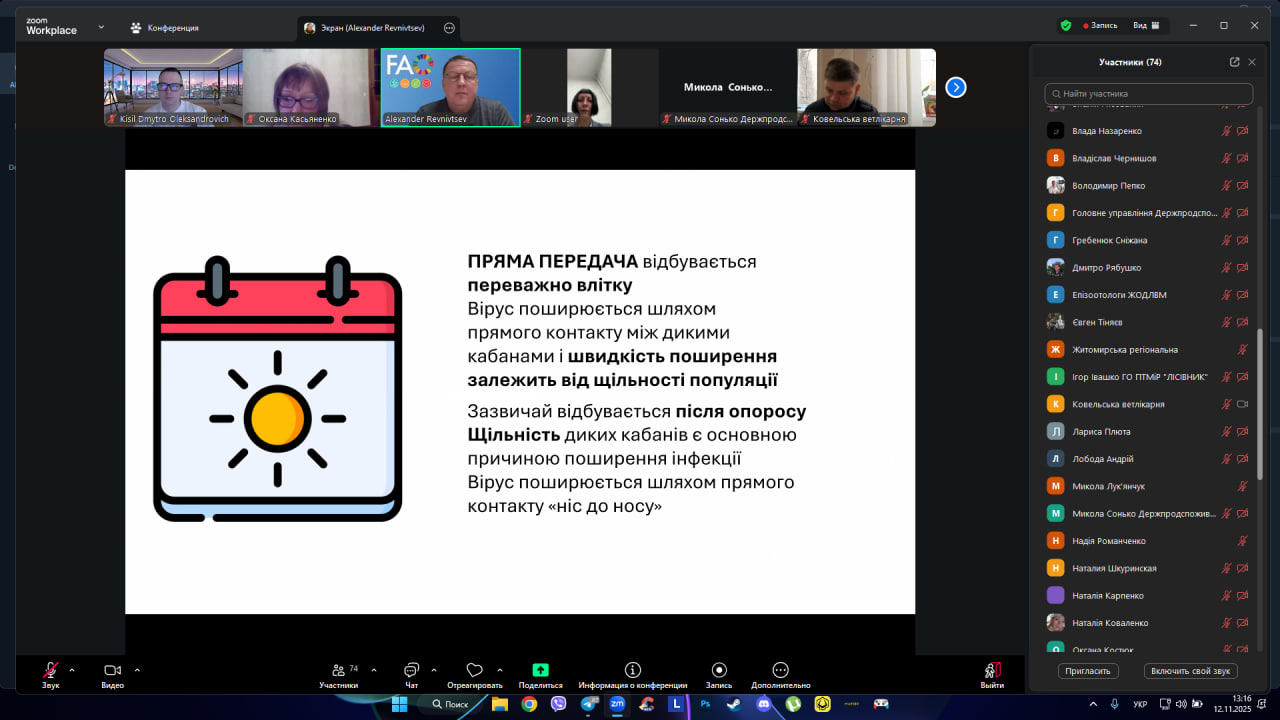This screenshot has width=1280, height=720.
Task: Expand video options arrow next to Видео
Action: coord(137,670)
